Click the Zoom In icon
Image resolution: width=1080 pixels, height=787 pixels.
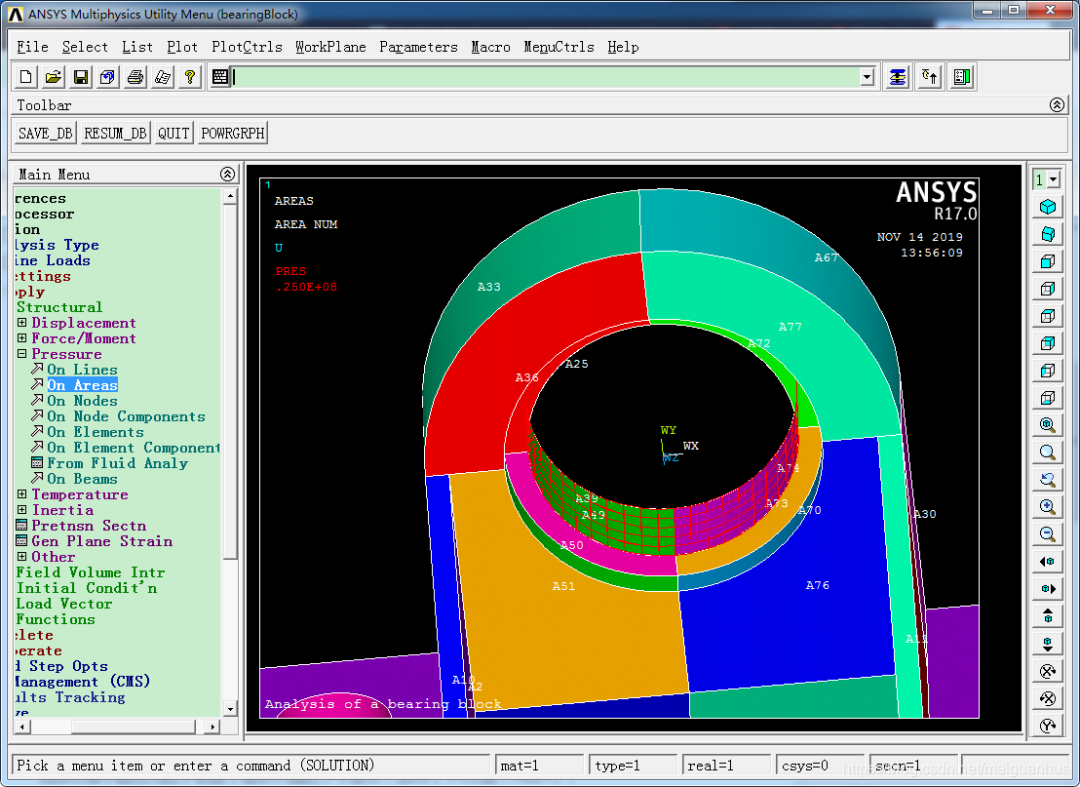pos(1048,507)
